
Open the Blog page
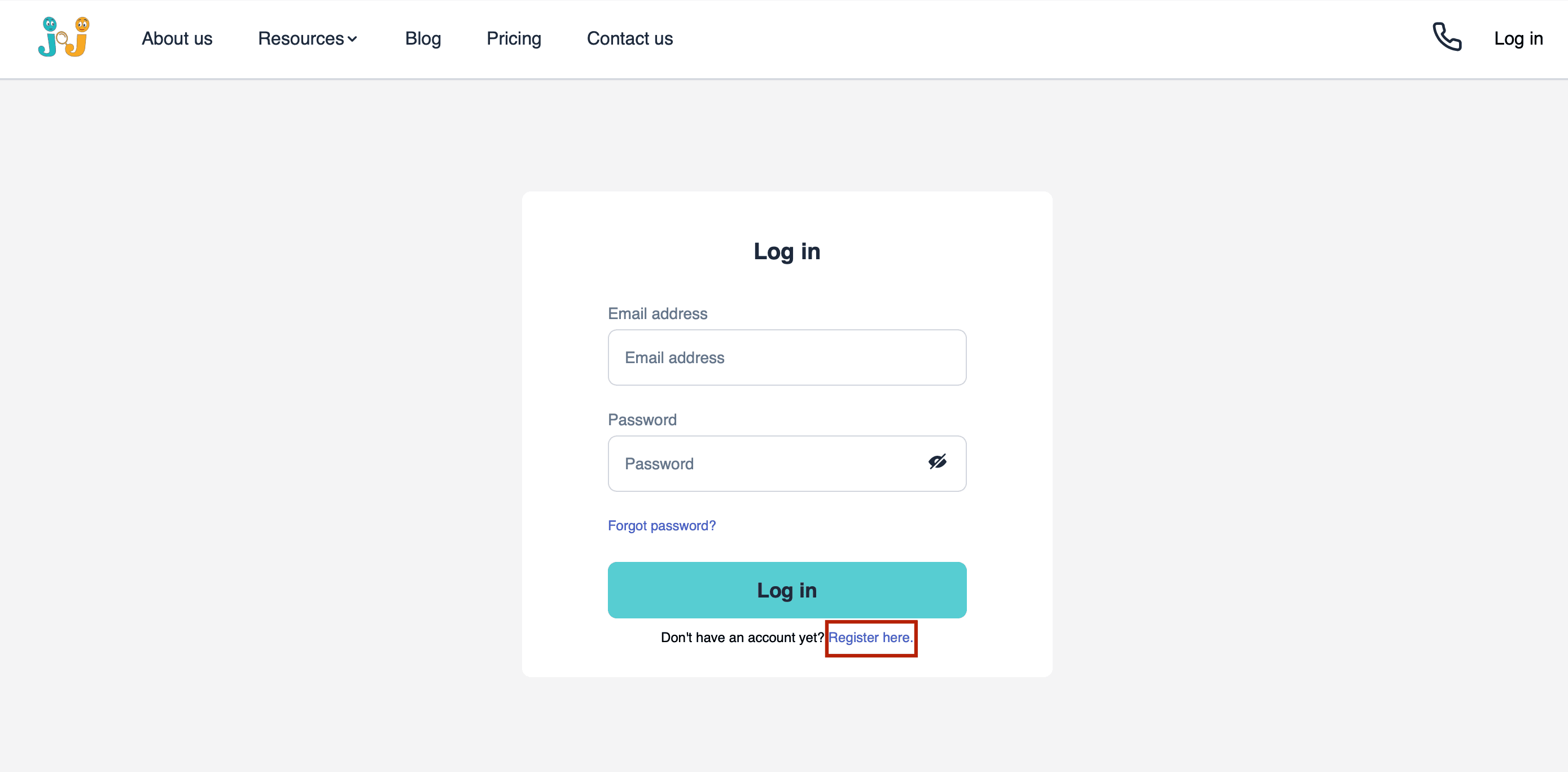click(423, 38)
